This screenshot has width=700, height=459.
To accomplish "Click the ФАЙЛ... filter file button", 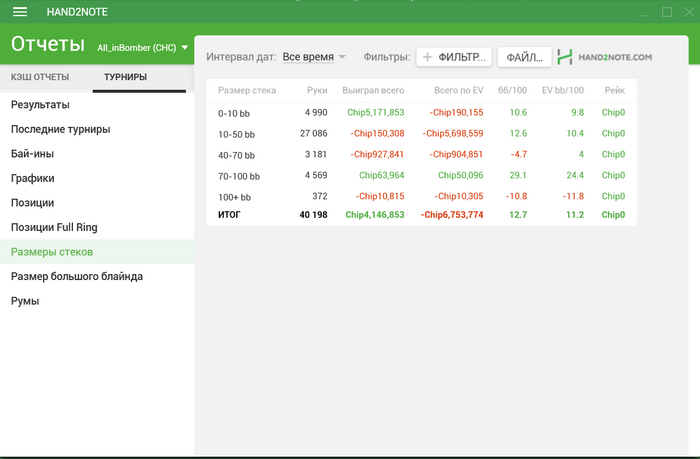I will point(525,57).
